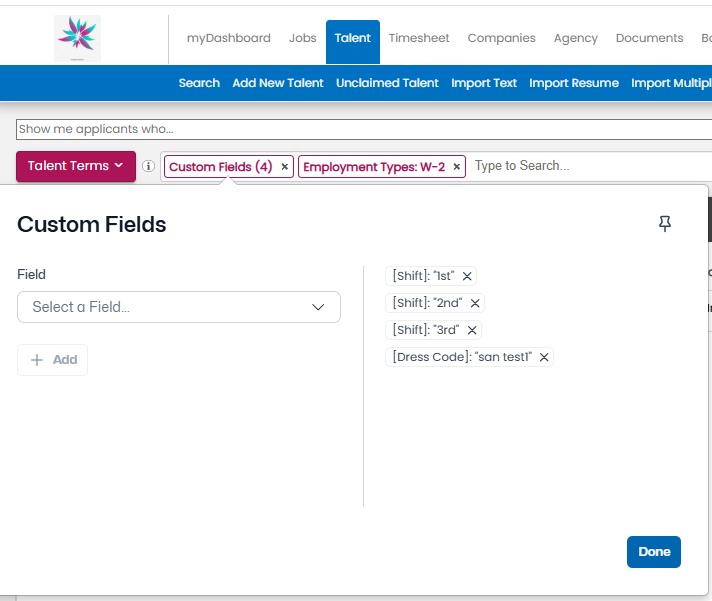Delete the [Dress Code]: "san test1" value

(544, 357)
